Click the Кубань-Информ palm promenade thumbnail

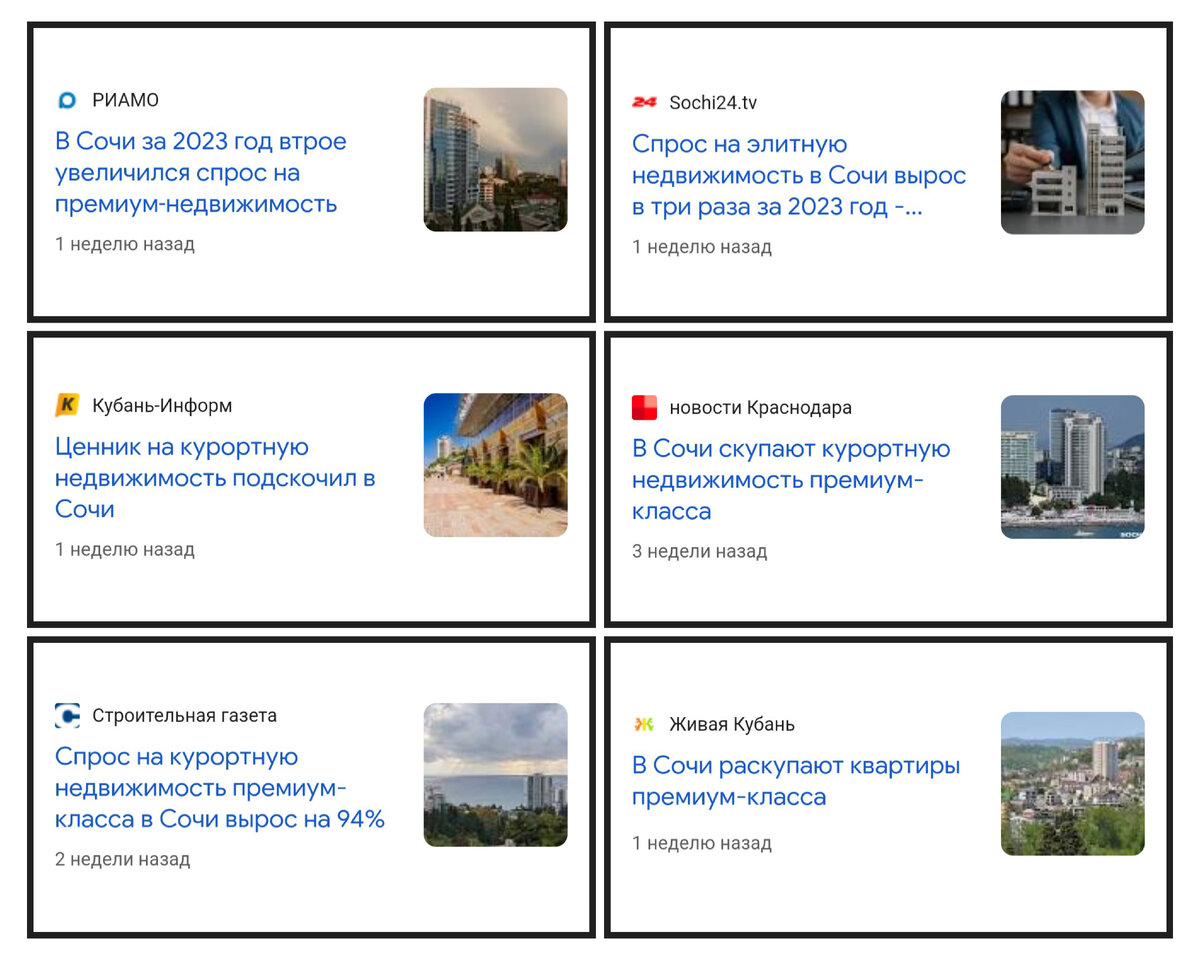[495, 465]
